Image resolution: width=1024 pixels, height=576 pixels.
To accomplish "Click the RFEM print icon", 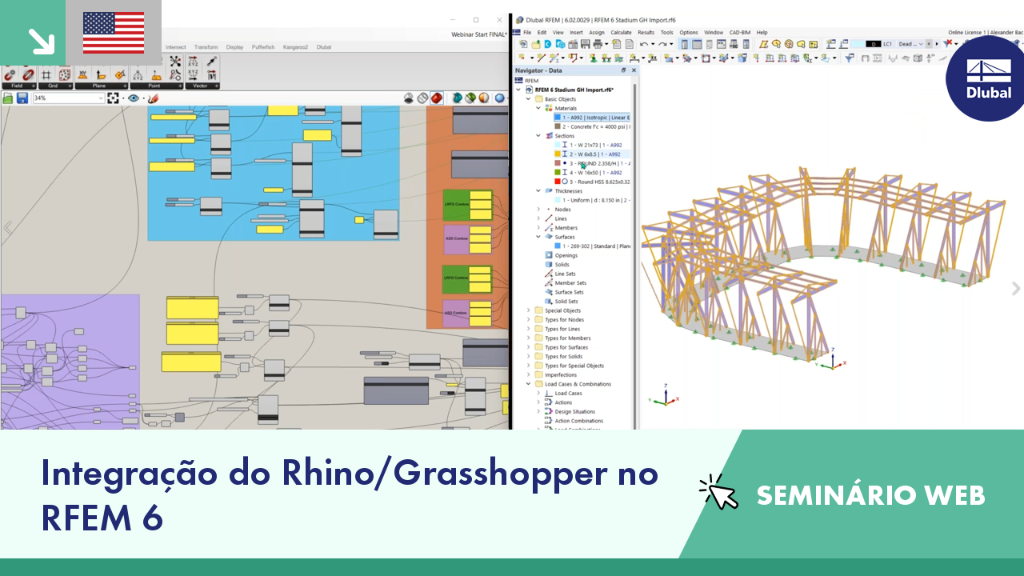I will 598,44.
